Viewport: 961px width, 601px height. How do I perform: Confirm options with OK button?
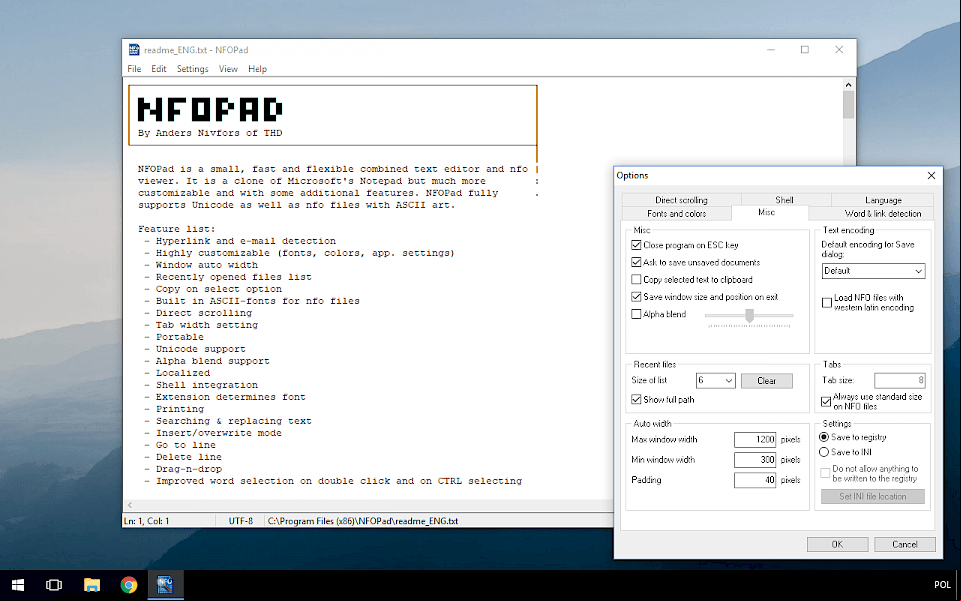coord(837,544)
